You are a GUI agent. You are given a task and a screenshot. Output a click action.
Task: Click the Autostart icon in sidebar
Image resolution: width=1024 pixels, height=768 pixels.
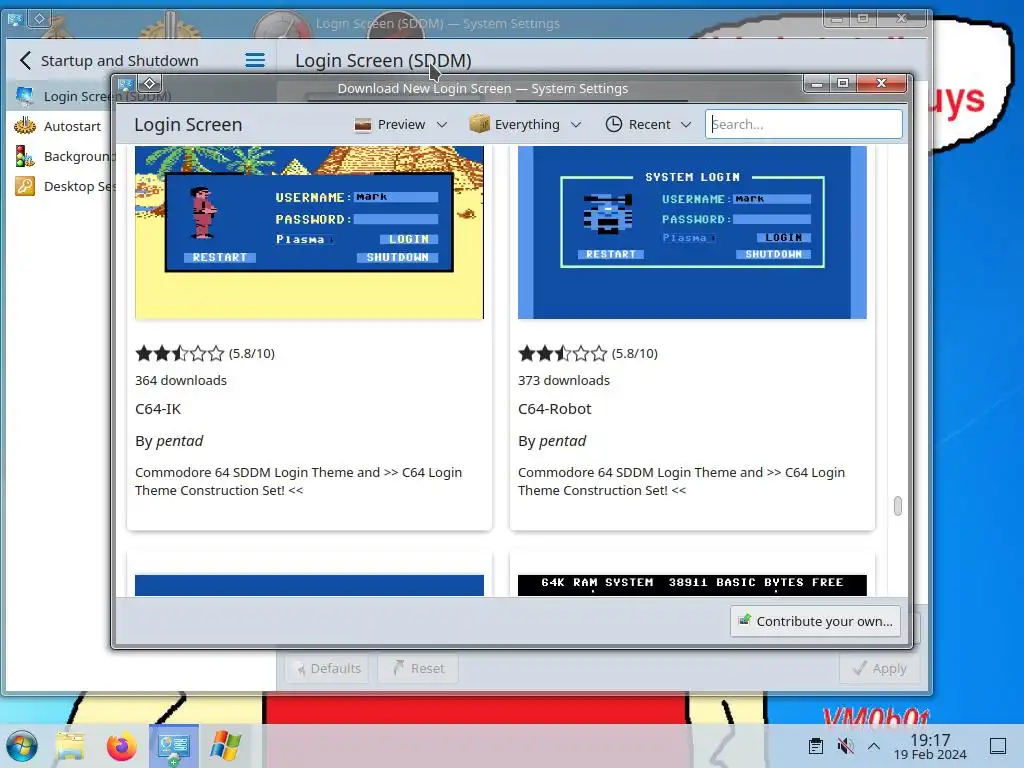point(25,125)
